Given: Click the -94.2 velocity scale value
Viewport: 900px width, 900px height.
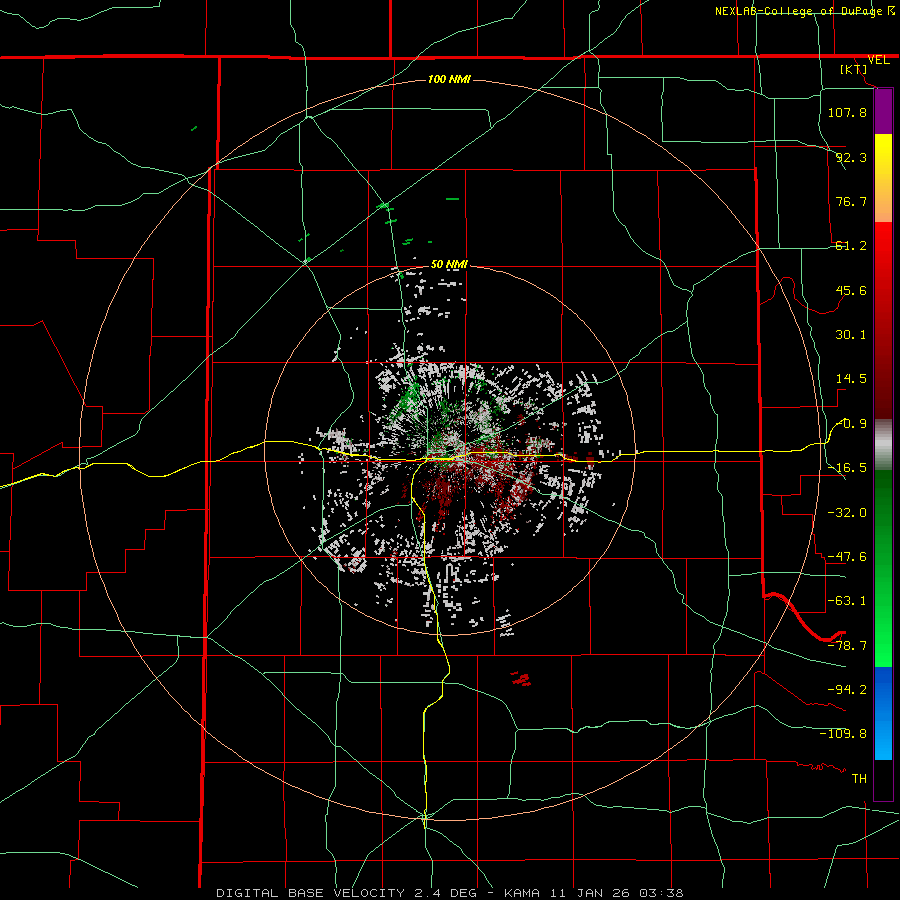Looking at the screenshot, I should (x=847, y=689).
